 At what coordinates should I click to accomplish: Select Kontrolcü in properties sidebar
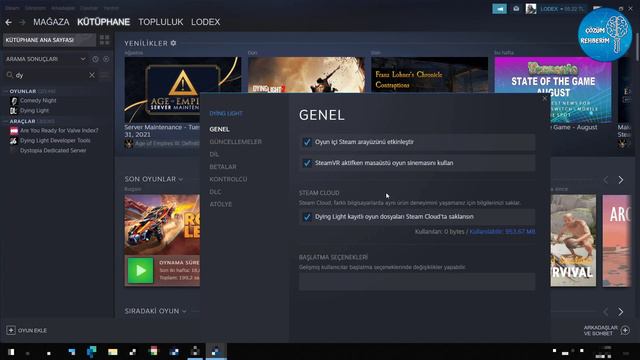click(x=228, y=179)
